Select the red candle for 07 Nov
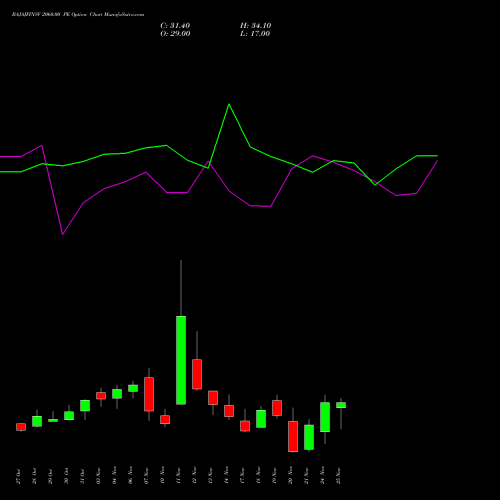This screenshot has height=500, width=500. click(x=149, y=394)
